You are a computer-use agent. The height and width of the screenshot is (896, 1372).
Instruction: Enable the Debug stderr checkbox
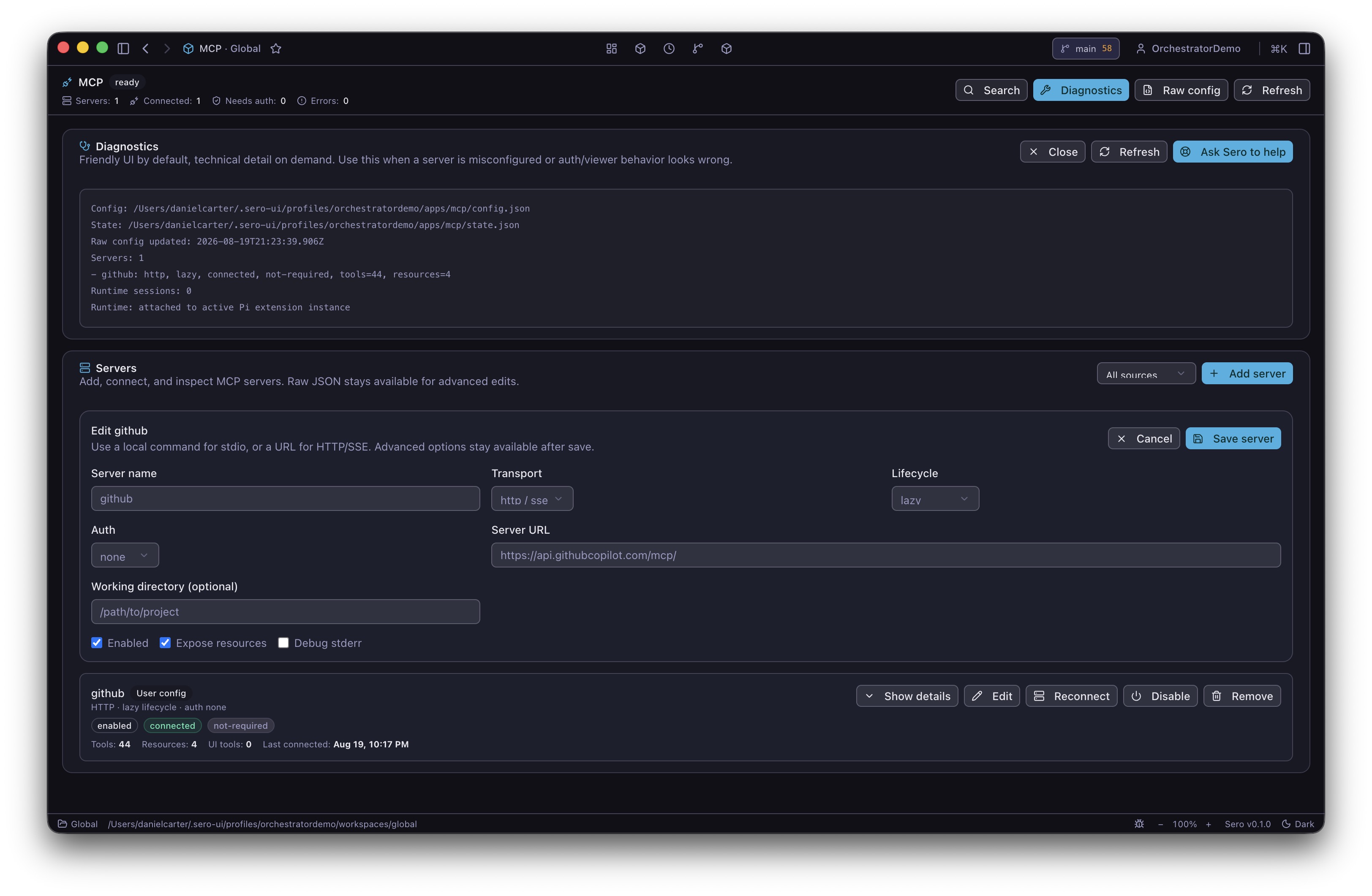(x=283, y=643)
